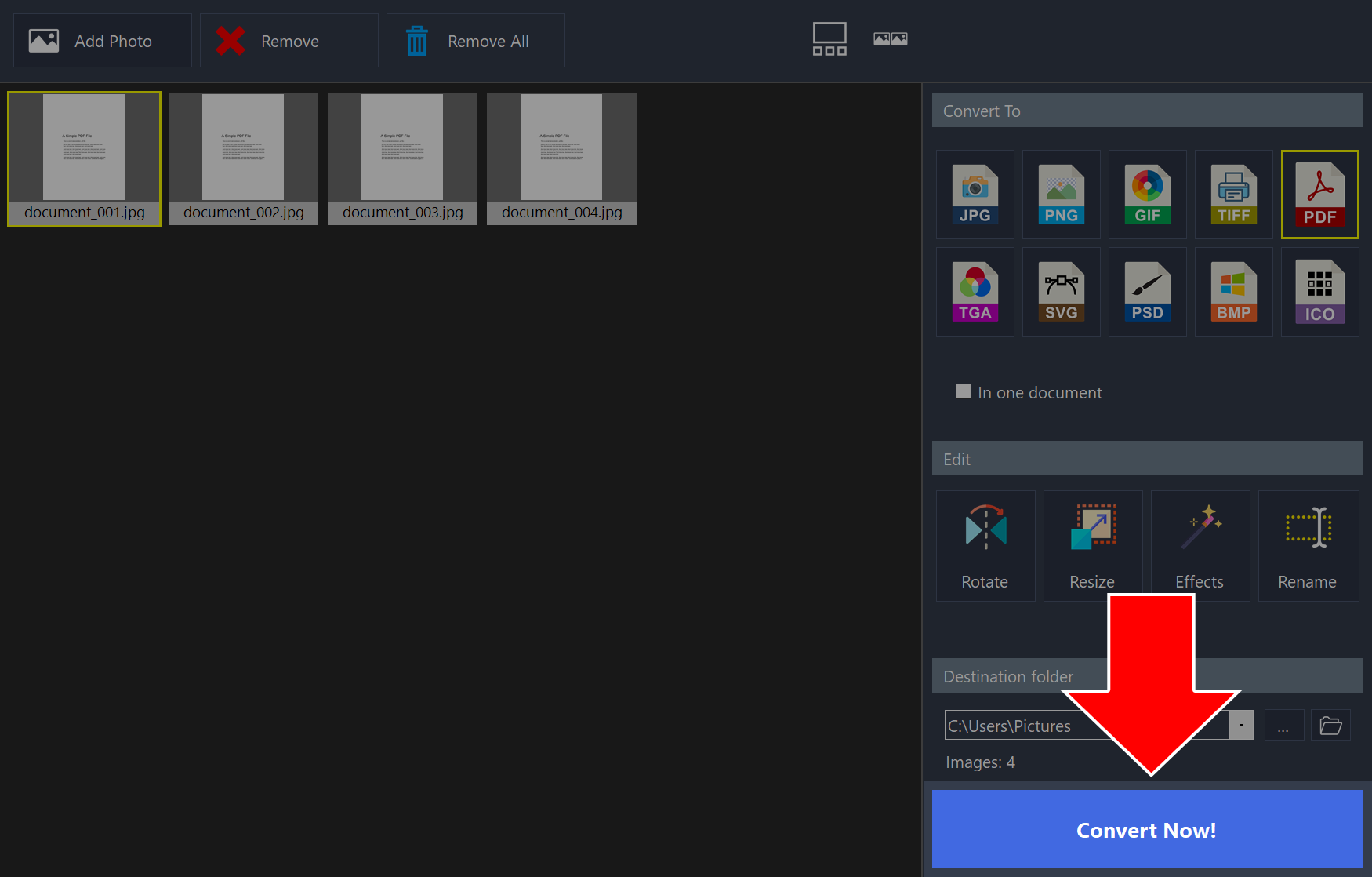Choose PNG conversion format
Screen dimensions: 1372x877
[x=1061, y=195]
